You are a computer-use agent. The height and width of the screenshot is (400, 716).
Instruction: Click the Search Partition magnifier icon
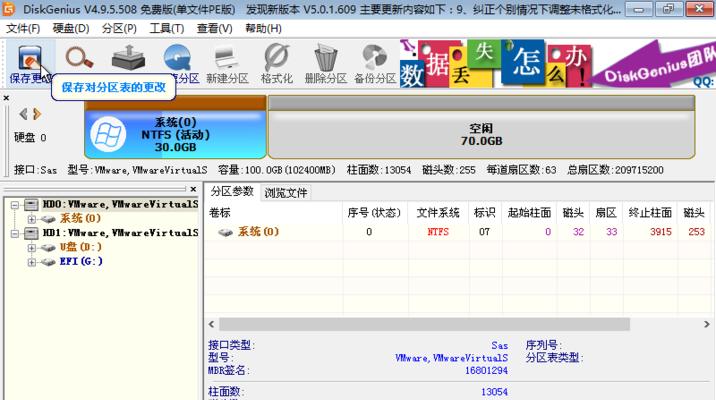[x=79, y=58]
